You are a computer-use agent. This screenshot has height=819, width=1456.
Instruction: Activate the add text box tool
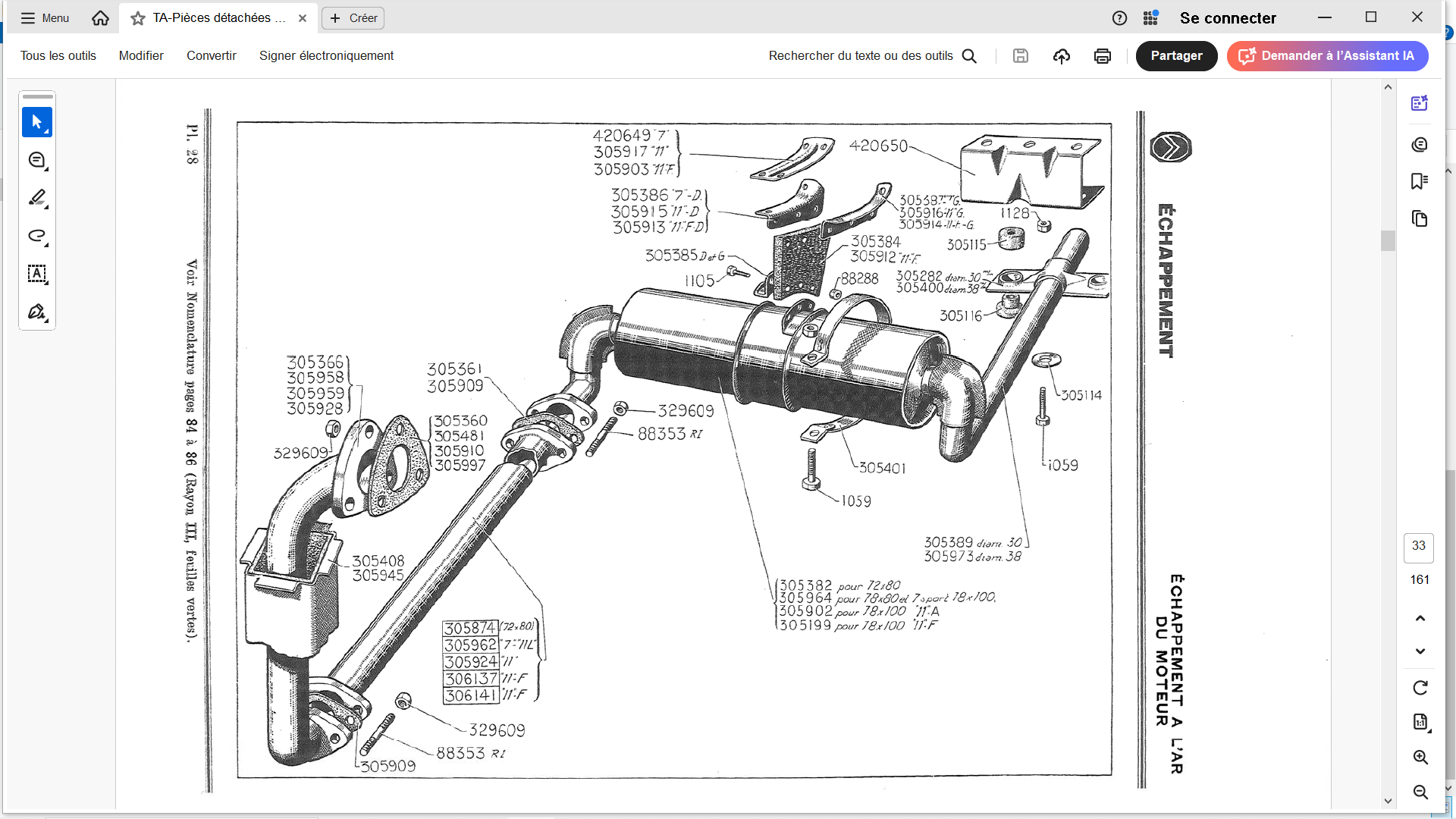tap(36, 274)
